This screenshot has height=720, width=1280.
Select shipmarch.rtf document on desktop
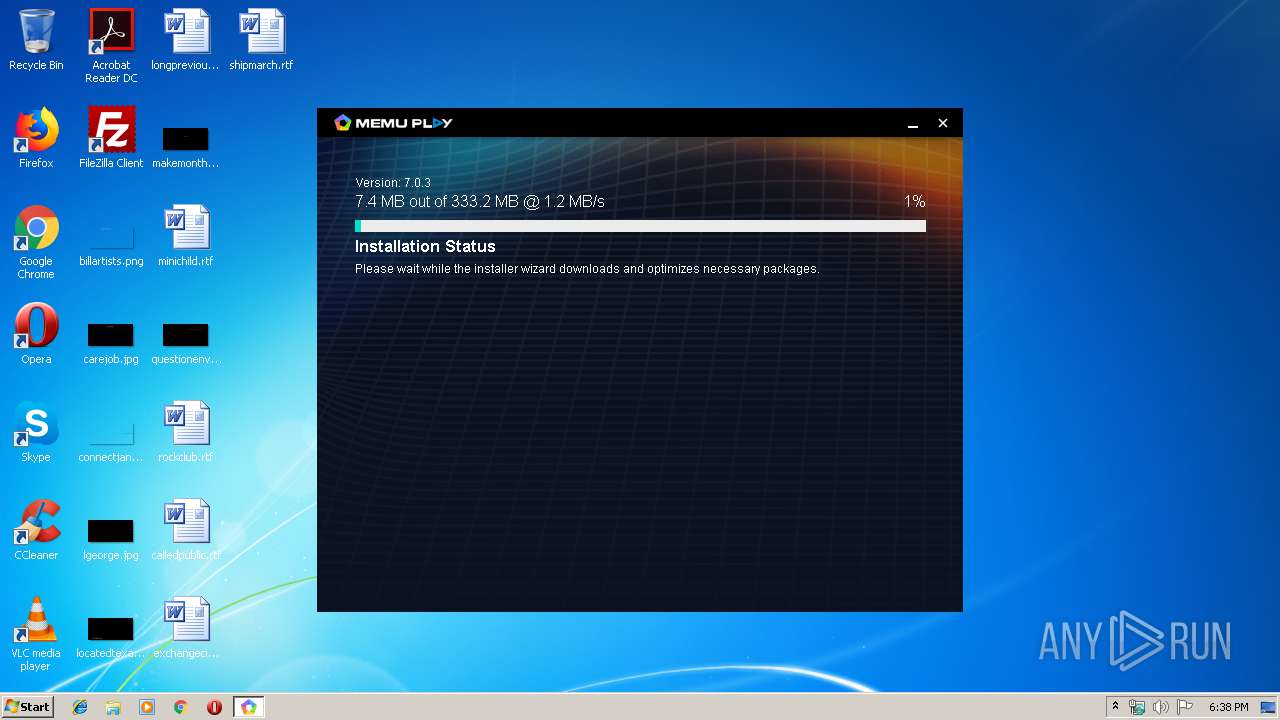pyautogui.click(x=261, y=40)
